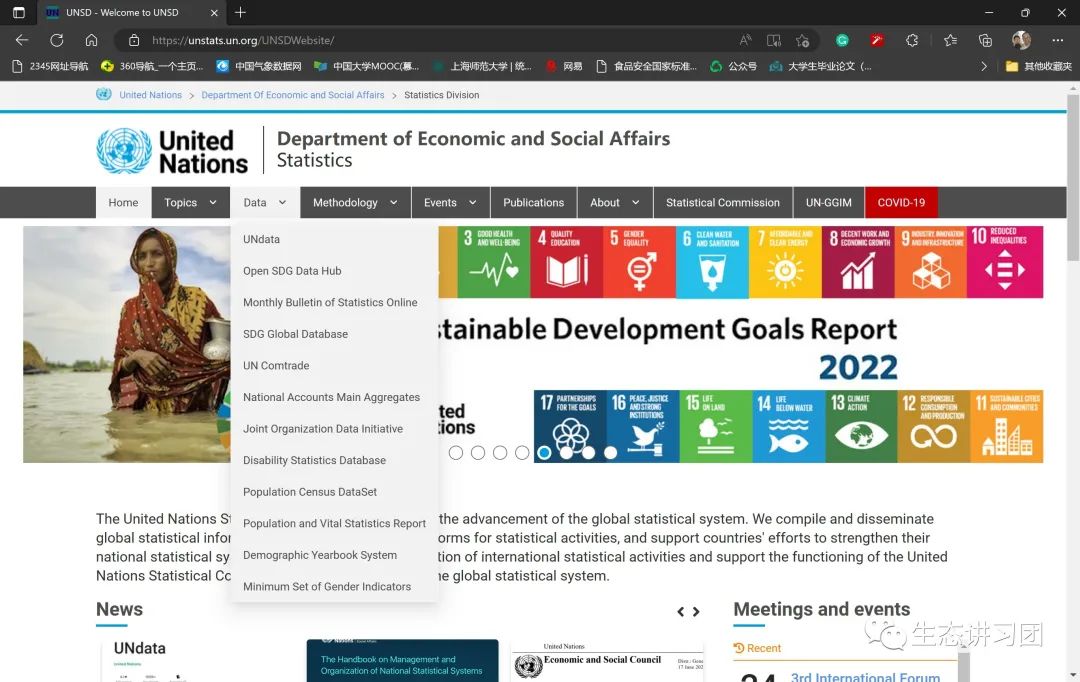Open the tab actions menu icon
This screenshot has width=1080, height=682.
click(x=19, y=12)
